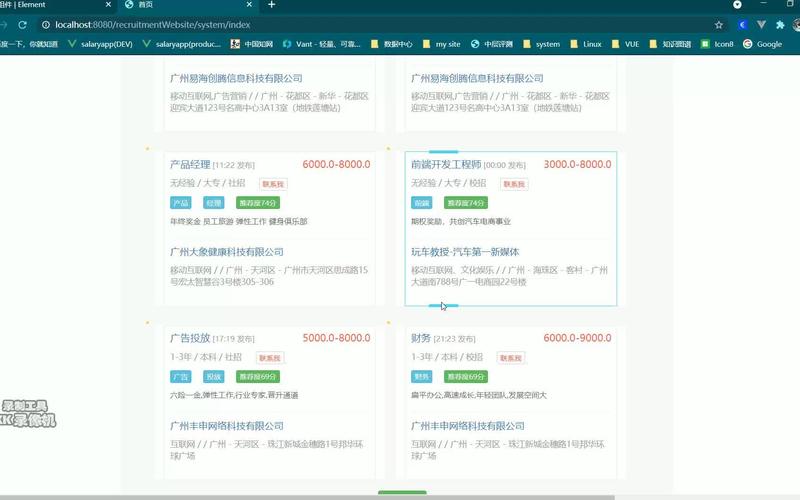Screen dimensions: 800x500
Task: Close the 首页 browser tab
Action: [249, 5]
